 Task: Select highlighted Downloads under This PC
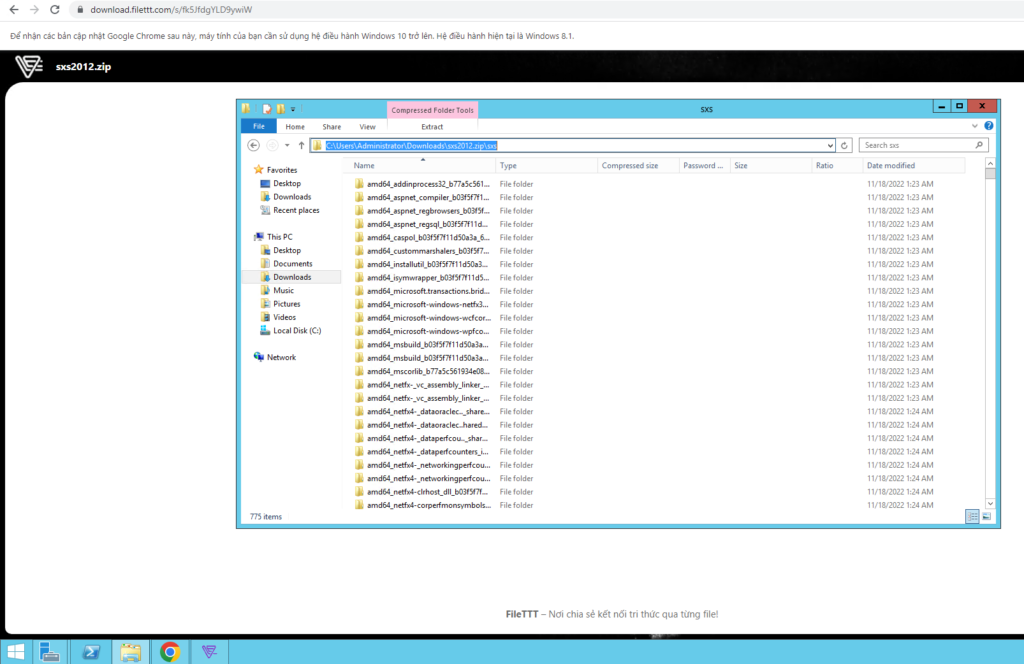292,277
